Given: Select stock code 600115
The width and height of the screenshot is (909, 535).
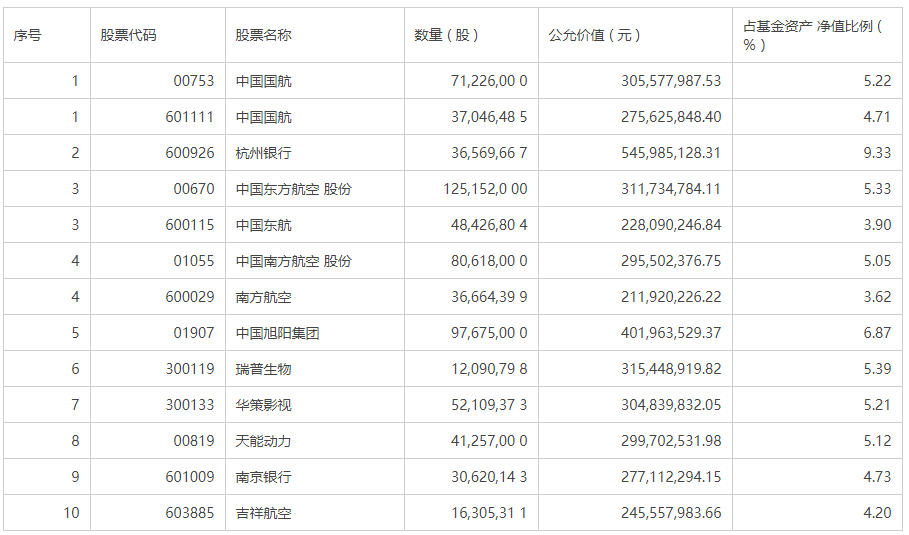Looking at the screenshot, I should point(190,225).
